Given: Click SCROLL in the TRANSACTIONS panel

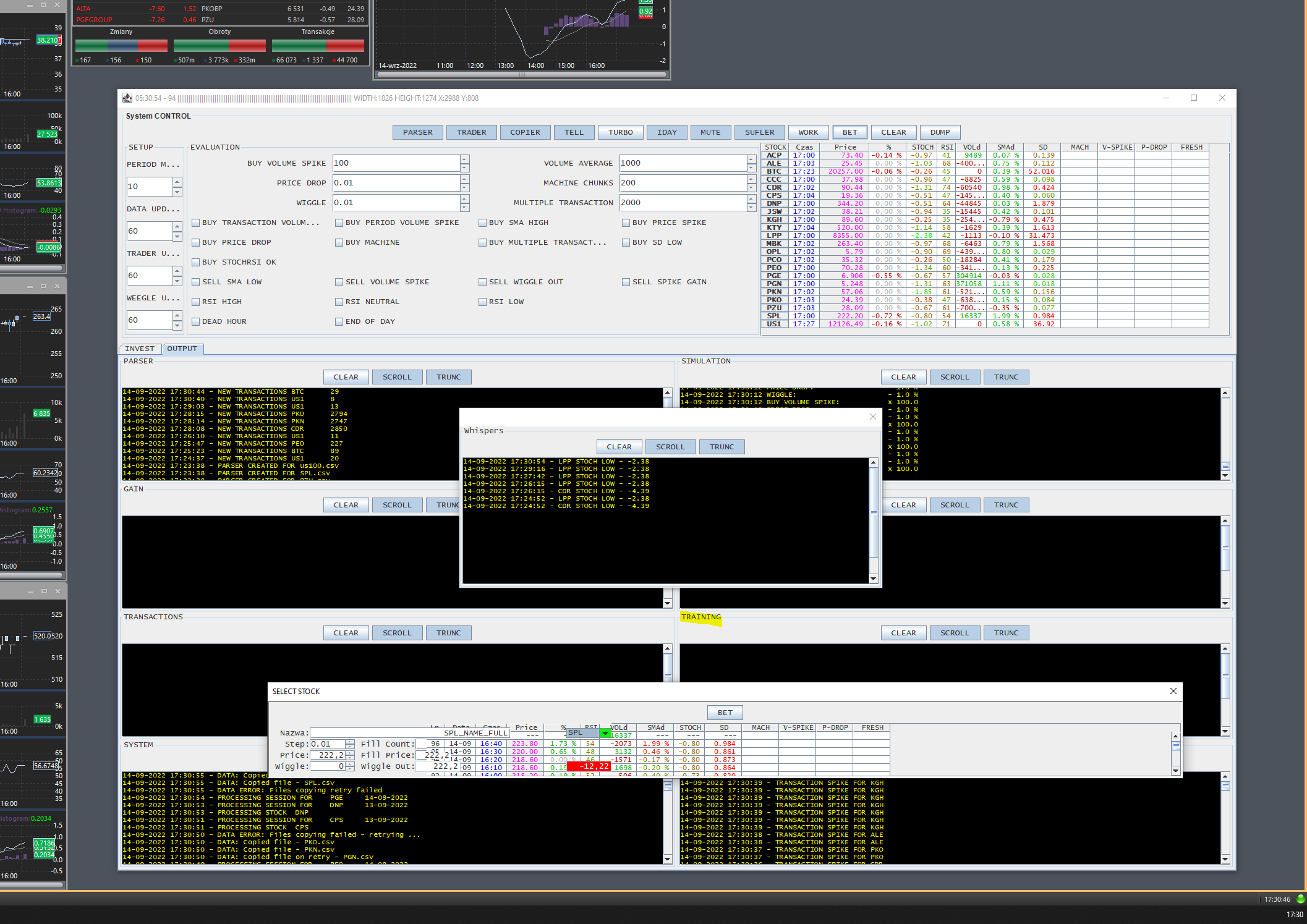Looking at the screenshot, I should coord(397,633).
